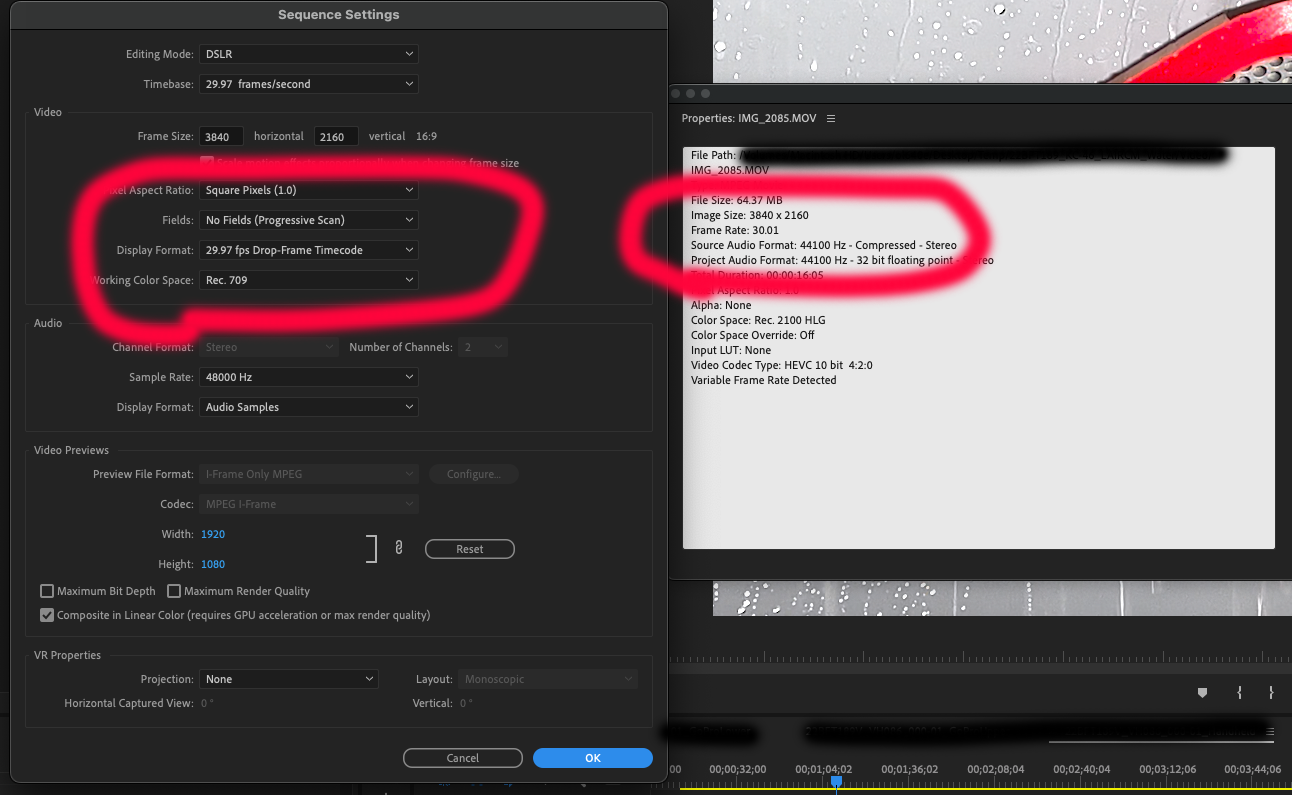1292x795 pixels.
Task: Open the timeline panel menu beside the sequence name
Action: (1270, 733)
